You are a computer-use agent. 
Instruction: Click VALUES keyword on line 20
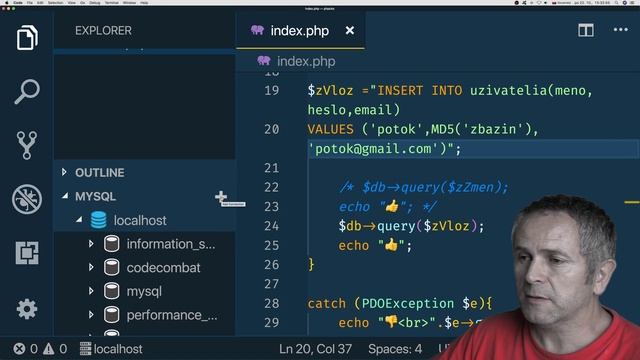tap(330, 129)
